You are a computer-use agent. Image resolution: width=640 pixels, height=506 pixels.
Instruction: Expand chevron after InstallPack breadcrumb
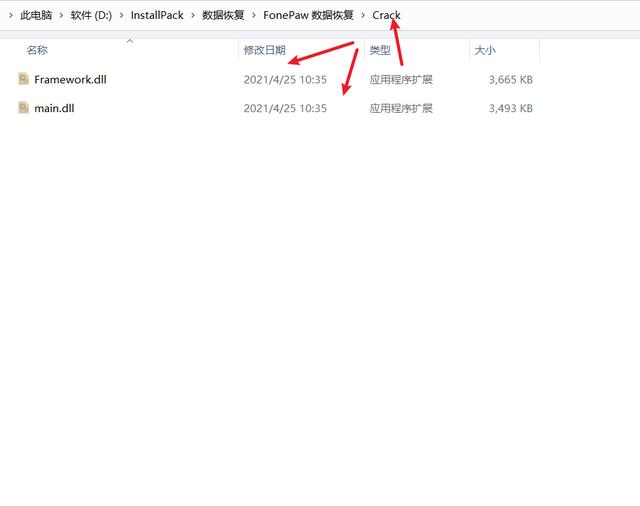point(193,15)
